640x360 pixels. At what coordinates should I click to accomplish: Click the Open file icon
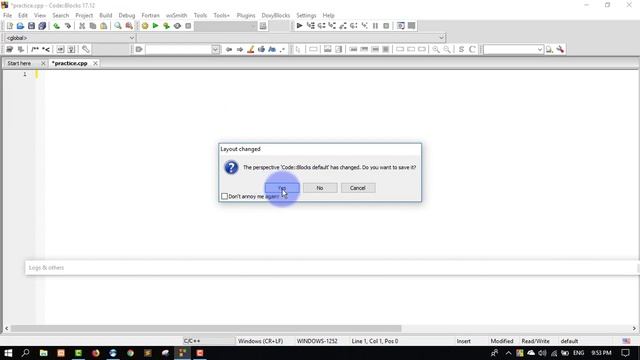(20, 26)
